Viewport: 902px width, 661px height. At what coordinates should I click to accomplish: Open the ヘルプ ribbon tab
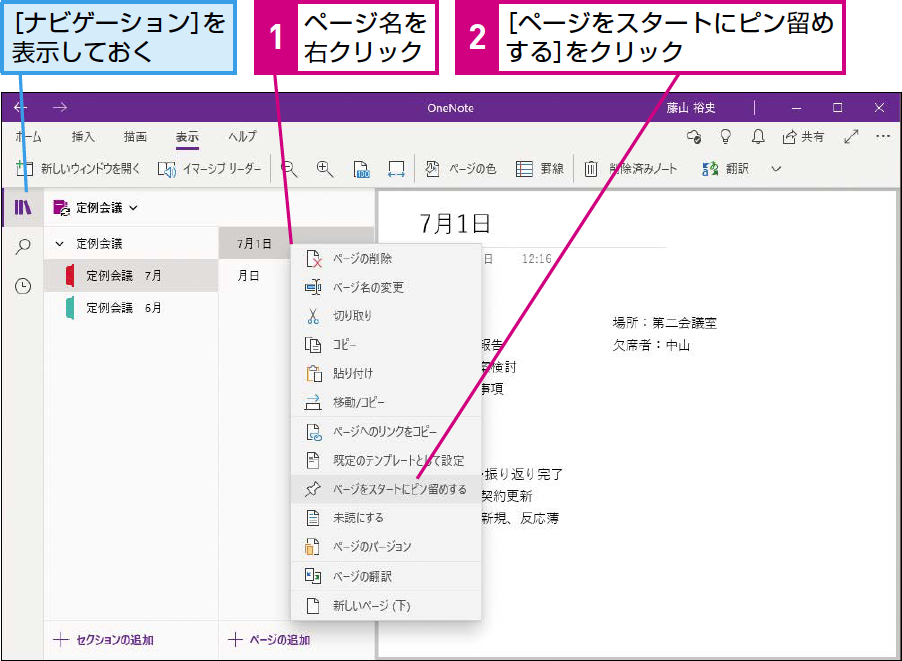242,137
